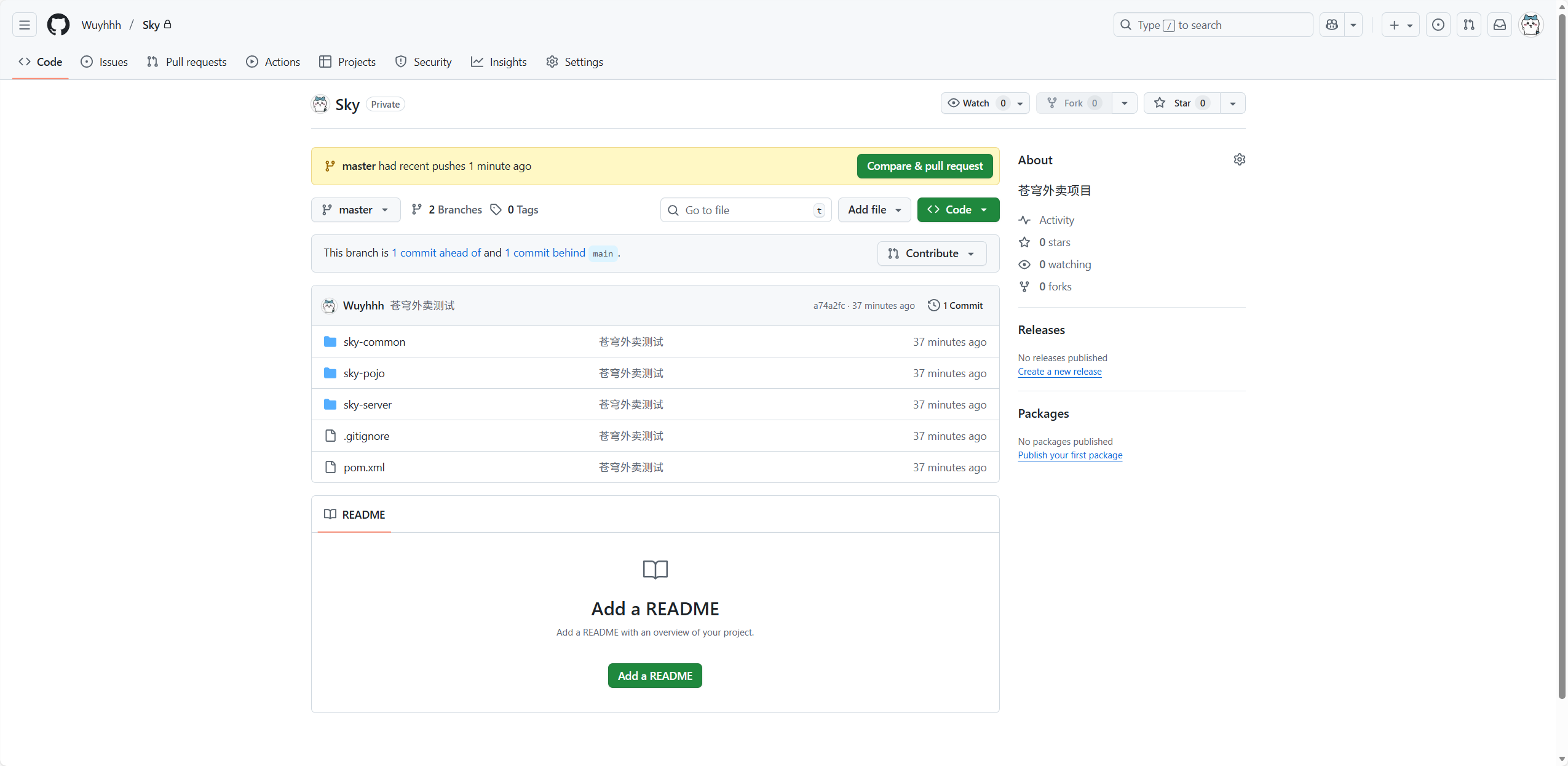Open the issues icon in header

coord(1438,25)
